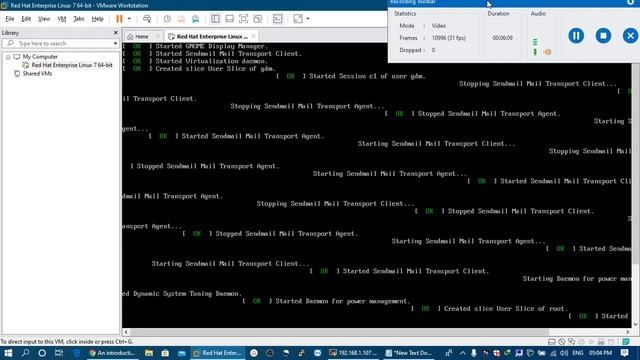Revert virtual machine to snapshot icon

tap(181, 19)
